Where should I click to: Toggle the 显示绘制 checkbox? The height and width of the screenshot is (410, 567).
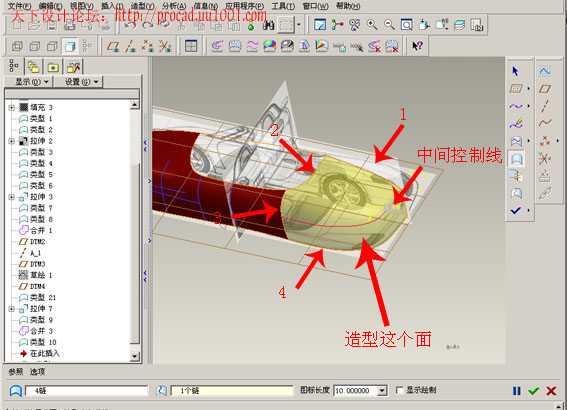coord(399,390)
